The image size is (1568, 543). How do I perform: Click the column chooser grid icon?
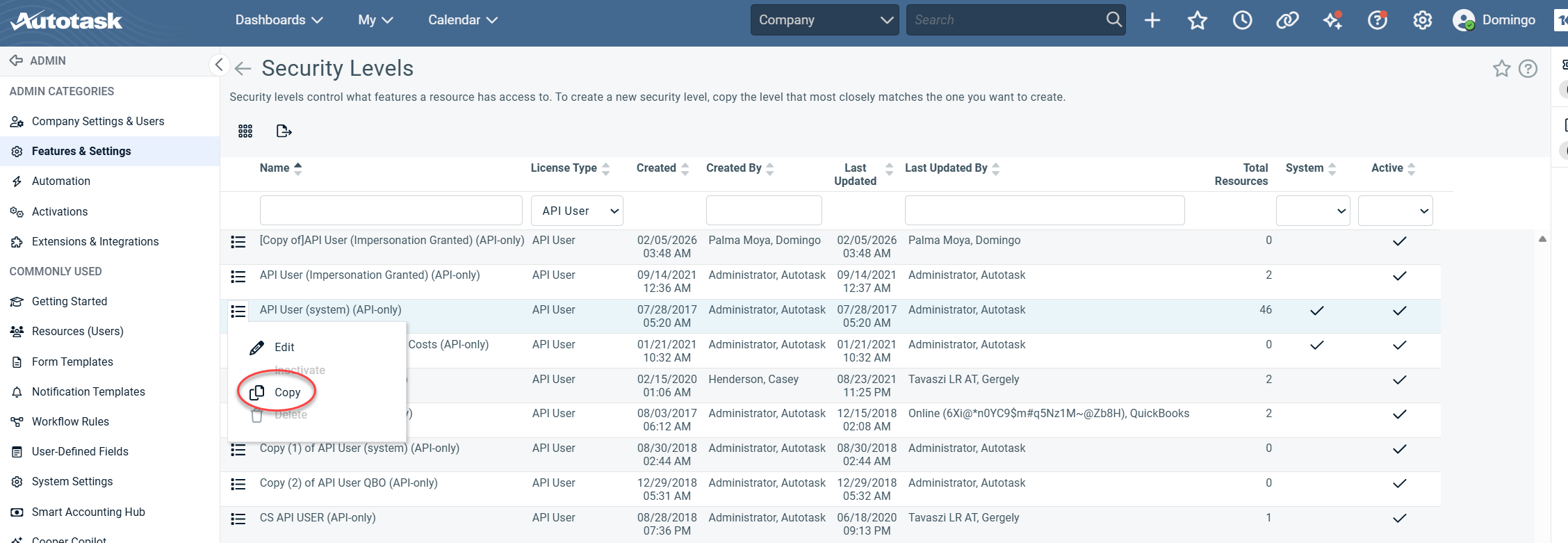tap(245, 131)
